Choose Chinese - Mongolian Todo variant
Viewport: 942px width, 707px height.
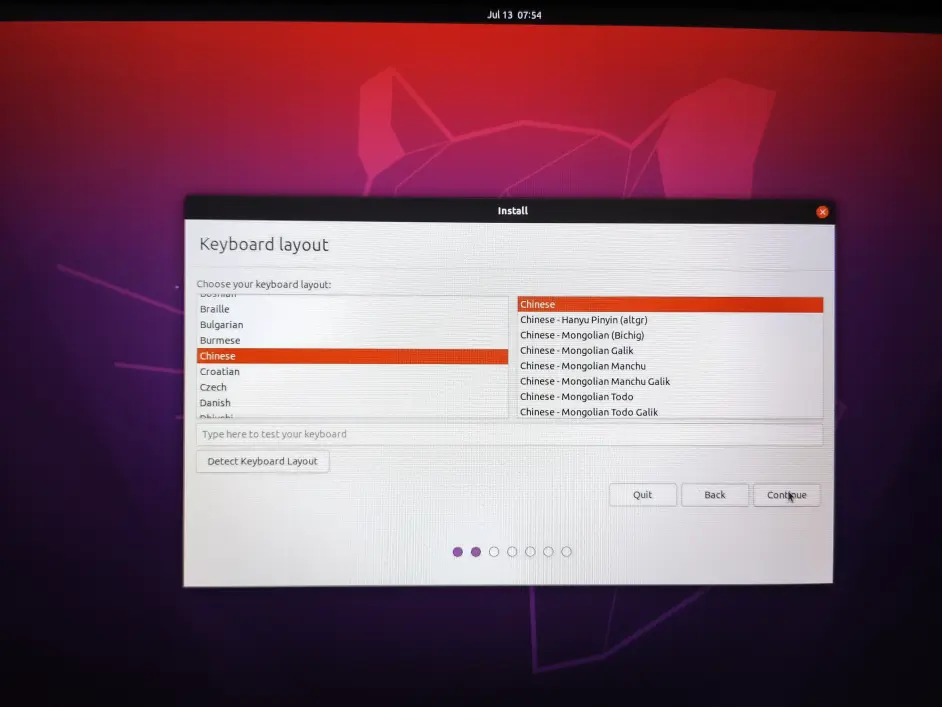(x=670, y=397)
